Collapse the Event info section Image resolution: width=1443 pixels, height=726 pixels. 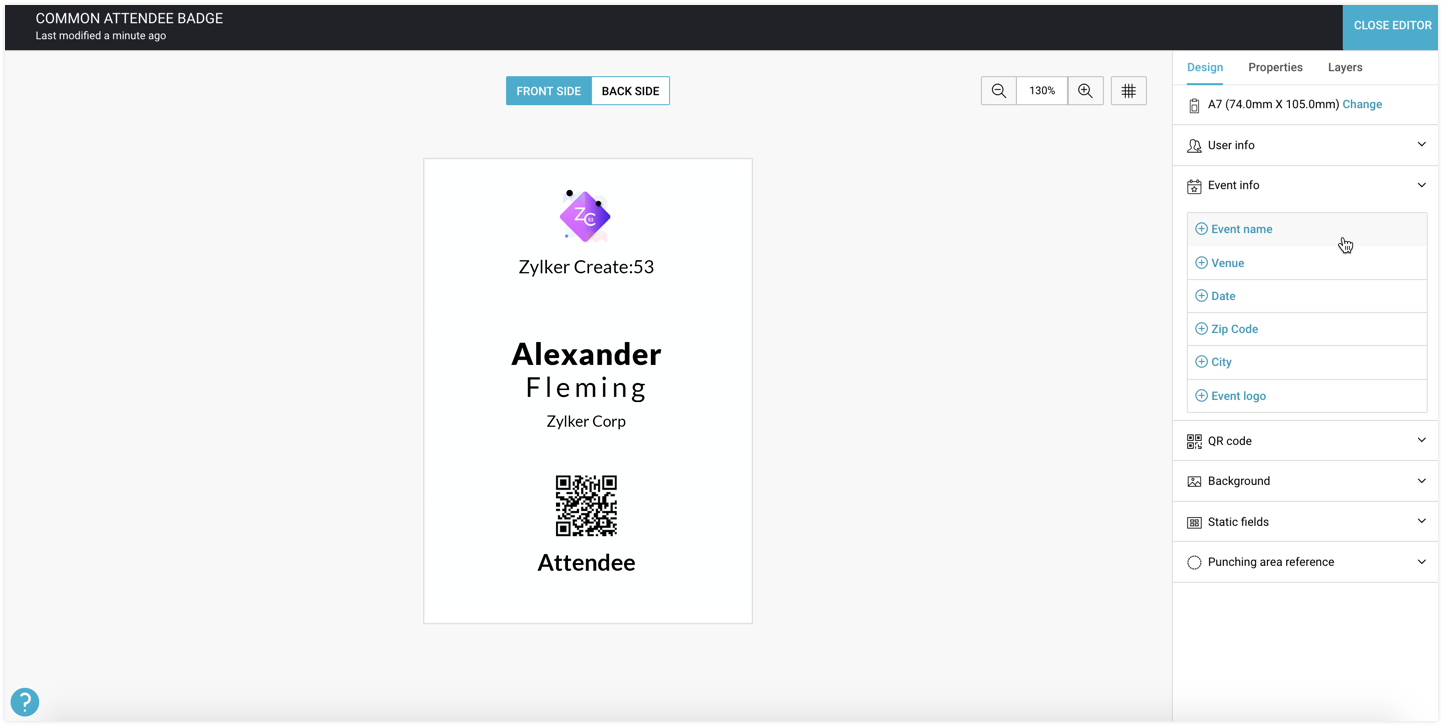(x=1421, y=185)
